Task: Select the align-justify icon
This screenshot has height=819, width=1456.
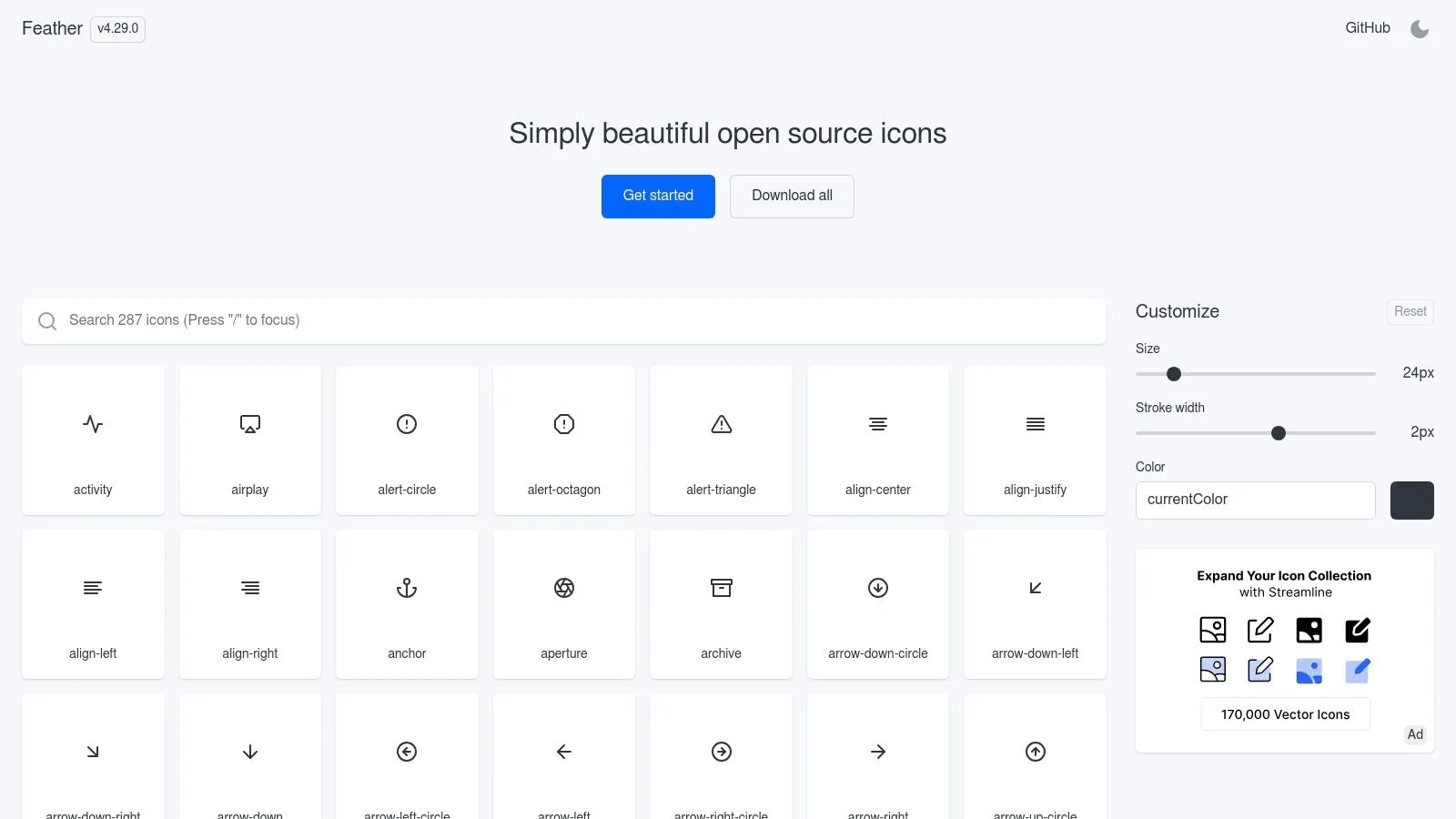Action: point(1035,424)
